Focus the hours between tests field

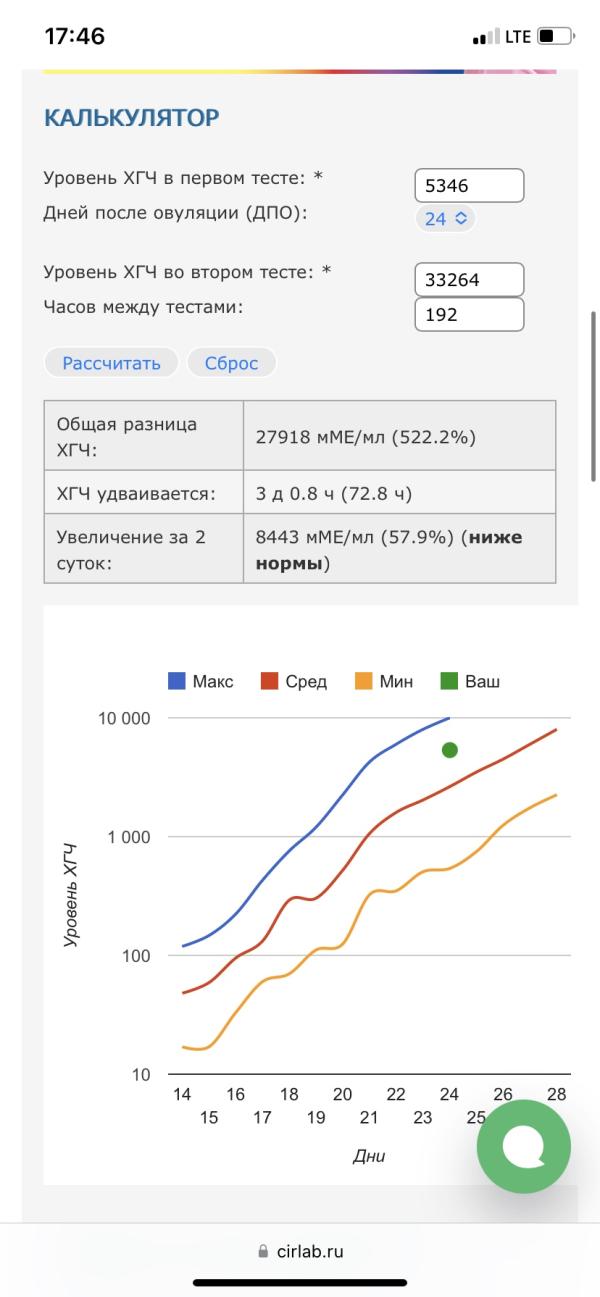(x=469, y=314)
